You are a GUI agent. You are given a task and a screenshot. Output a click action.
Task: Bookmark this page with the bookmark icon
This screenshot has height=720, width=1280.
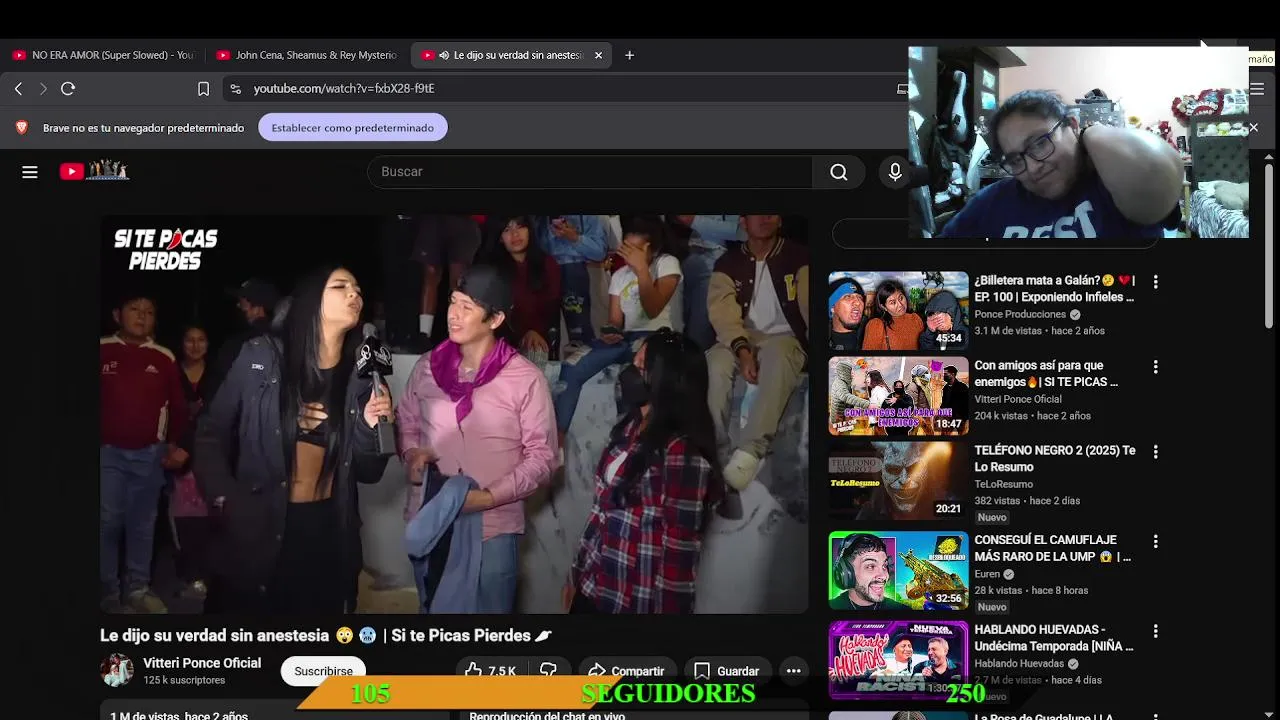pos(203,89)
